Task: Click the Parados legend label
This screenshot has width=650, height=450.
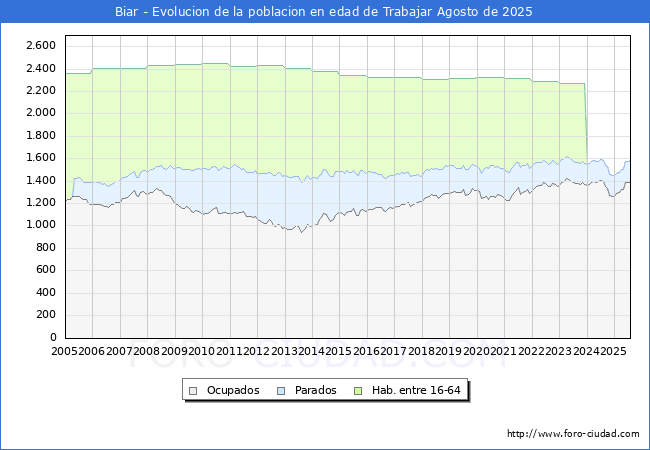Action: pyautogui.click(x=315, y=390)
